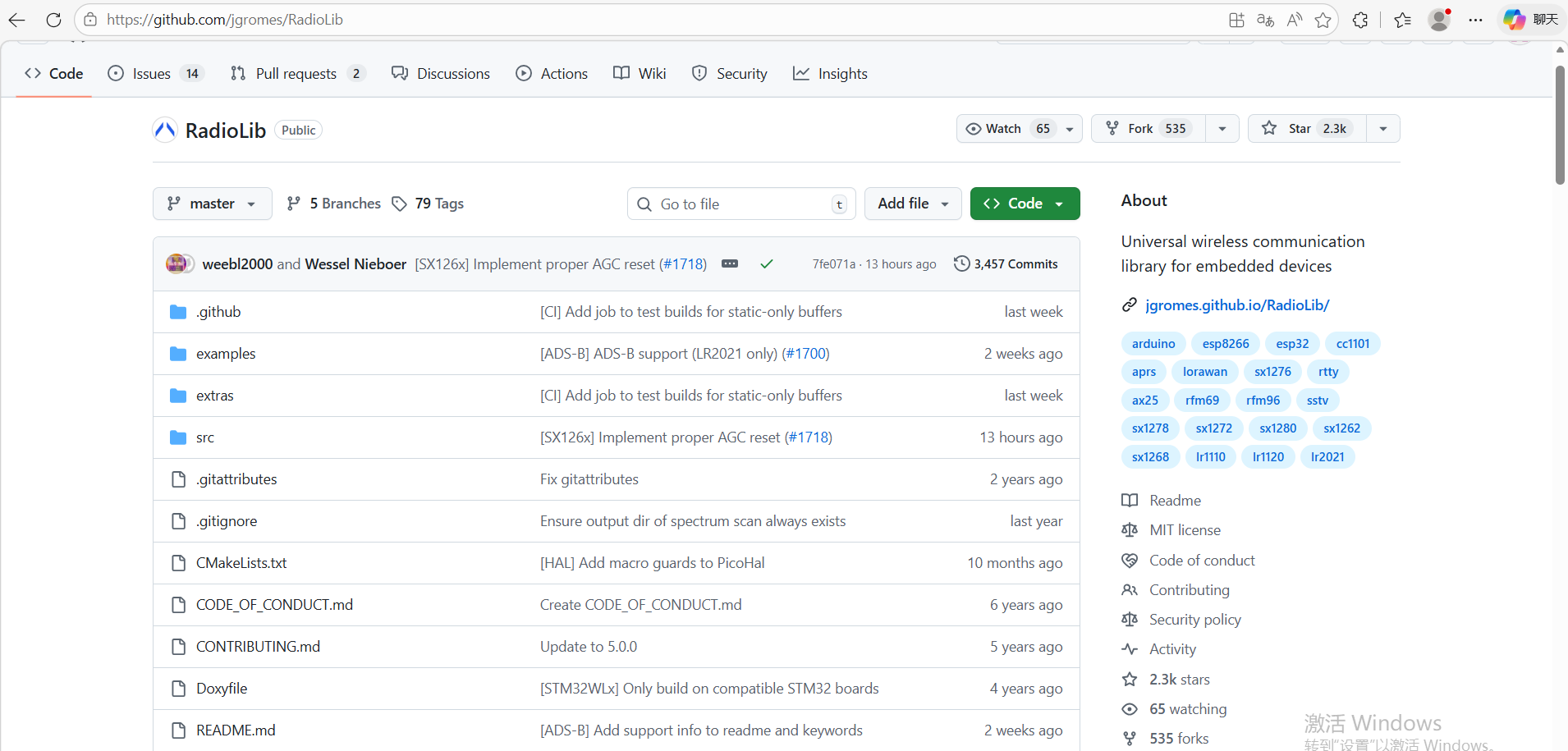Open jgromes.github.io/RadioLib/ link
This screenshot has width=1568, height=751.
click(1237, 305)
